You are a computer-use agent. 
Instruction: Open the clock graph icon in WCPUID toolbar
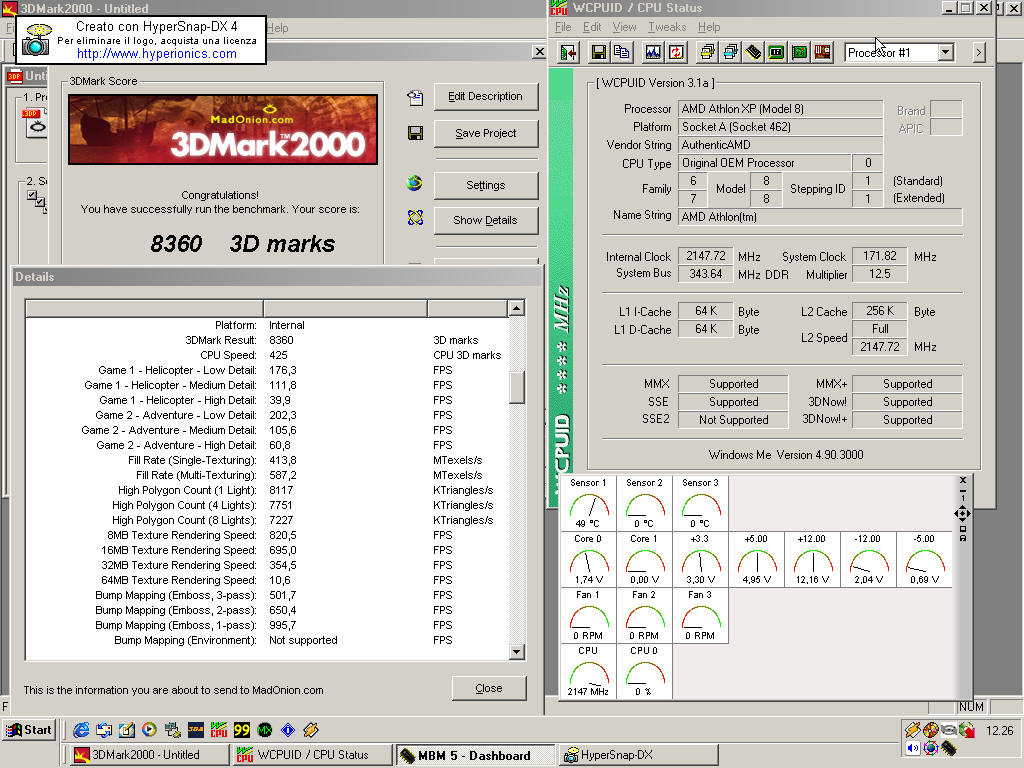(652, 52)
